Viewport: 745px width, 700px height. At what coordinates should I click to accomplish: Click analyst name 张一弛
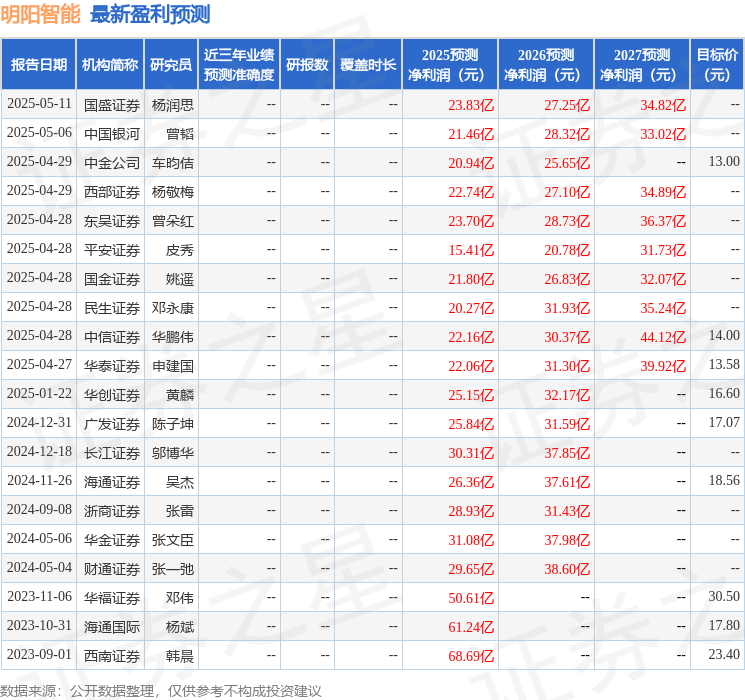pos(172,569)
